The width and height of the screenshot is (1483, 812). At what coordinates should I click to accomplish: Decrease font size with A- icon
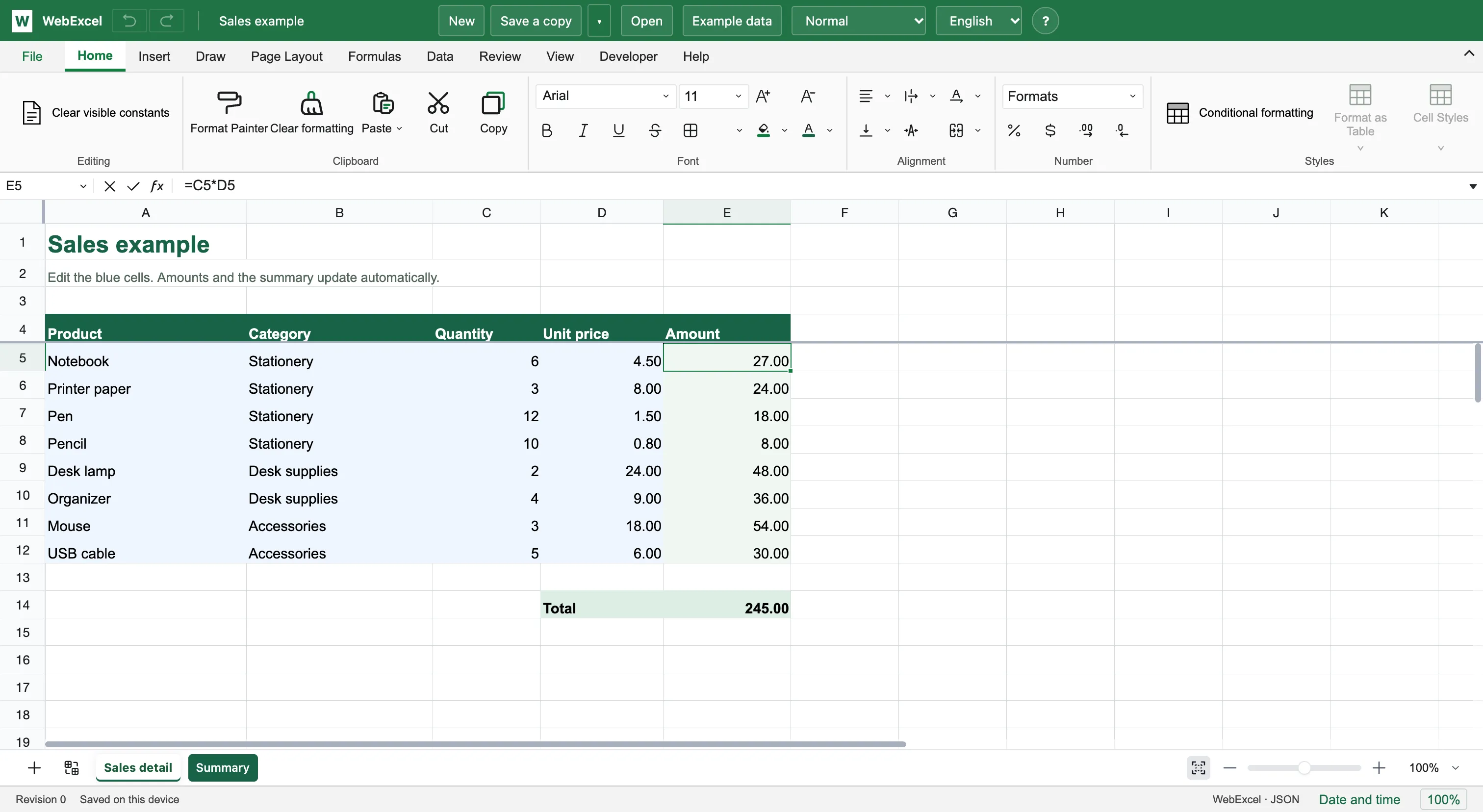pyautogui.click(x=808, y=96)
